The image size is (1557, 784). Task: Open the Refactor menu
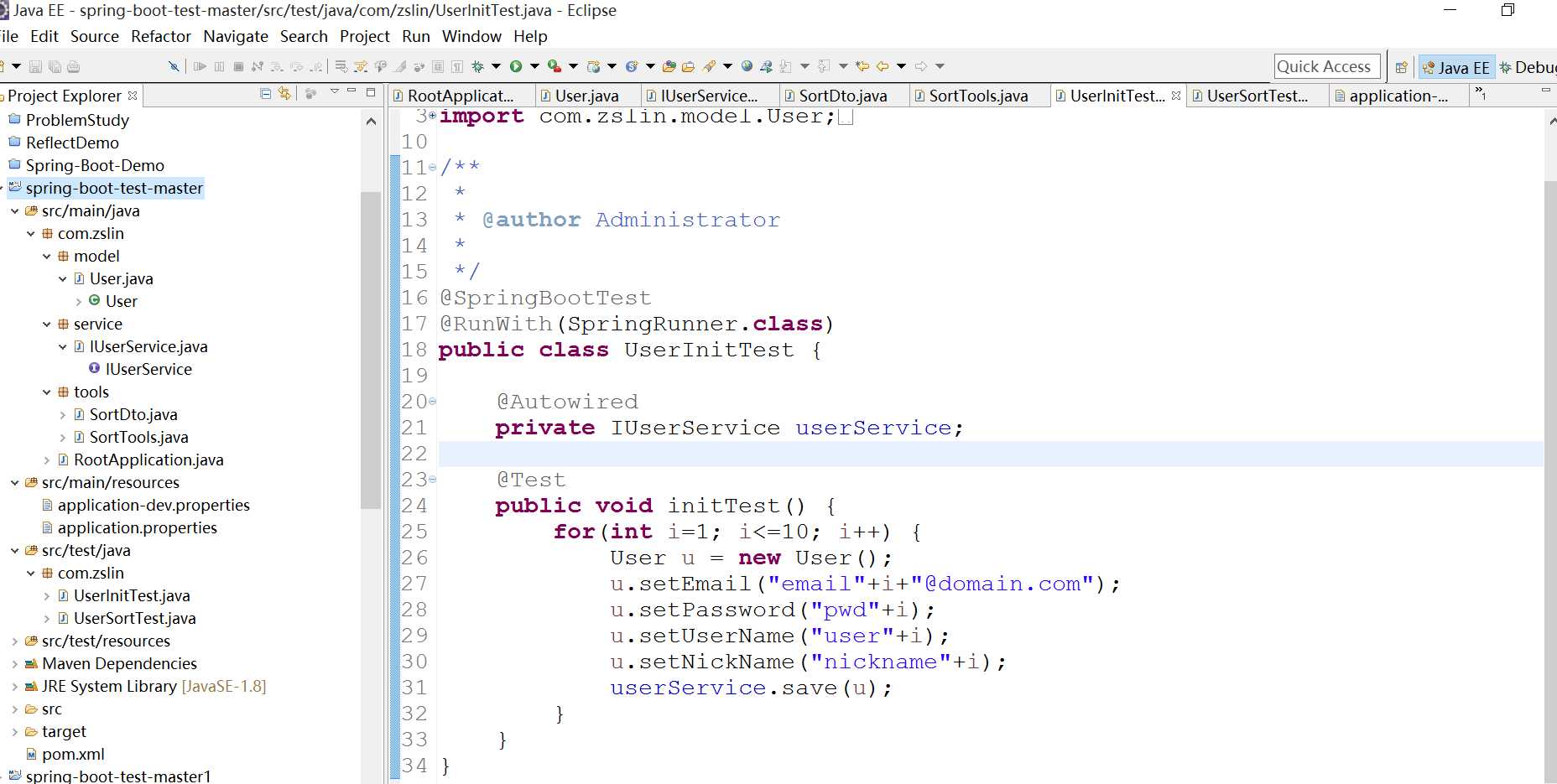tap(161, 36)
